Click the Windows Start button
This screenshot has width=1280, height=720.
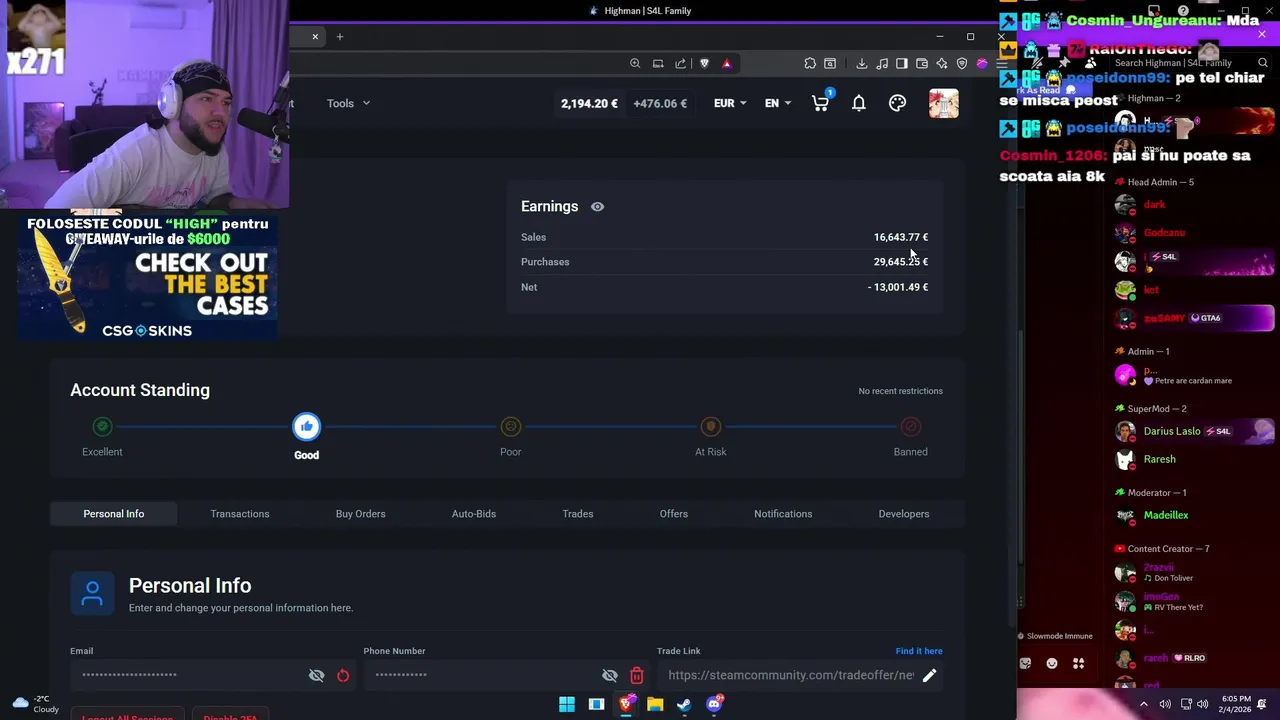click(567, 704)
